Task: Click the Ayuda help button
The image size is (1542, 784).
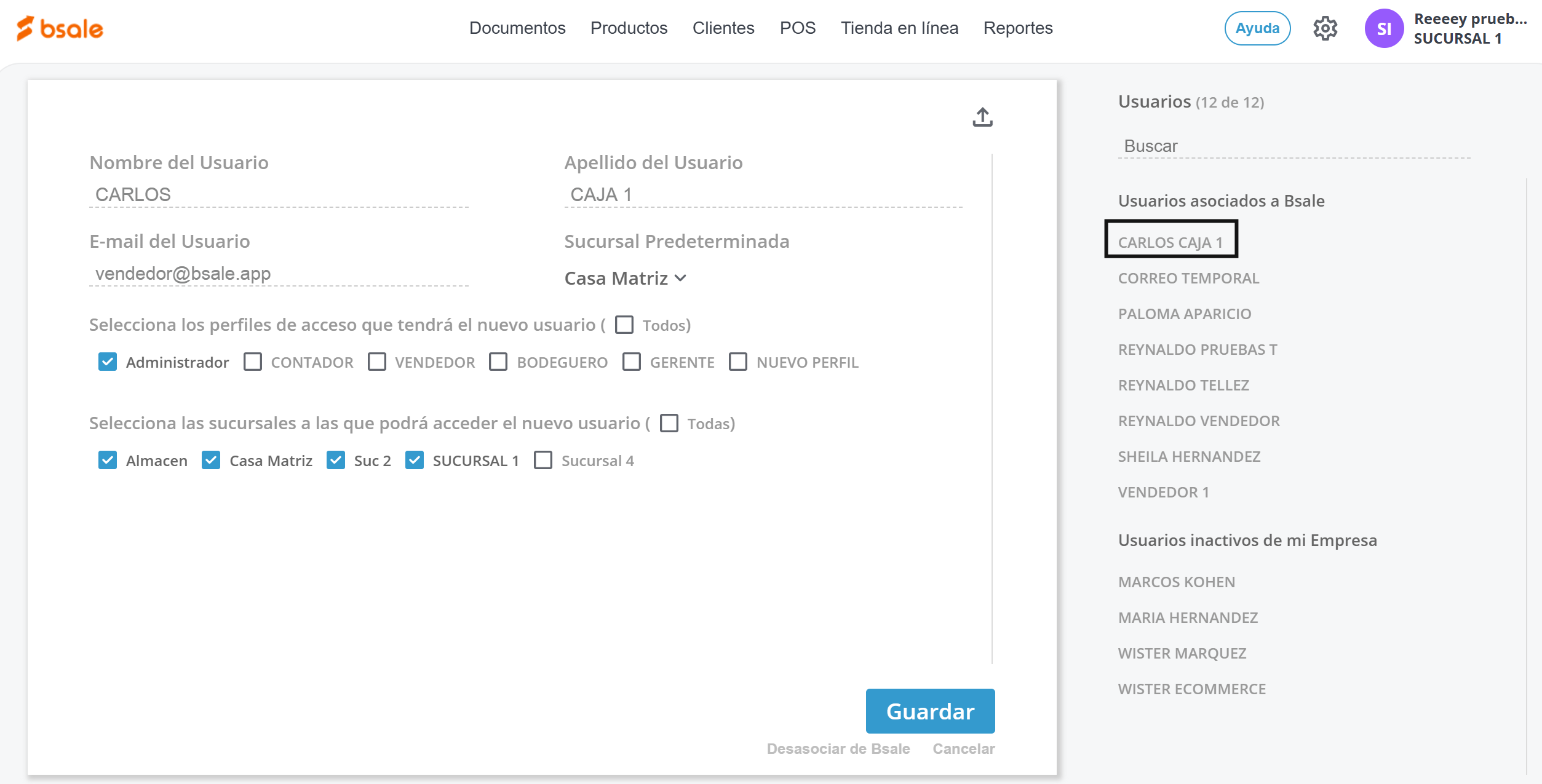Action: [1257, 28]
